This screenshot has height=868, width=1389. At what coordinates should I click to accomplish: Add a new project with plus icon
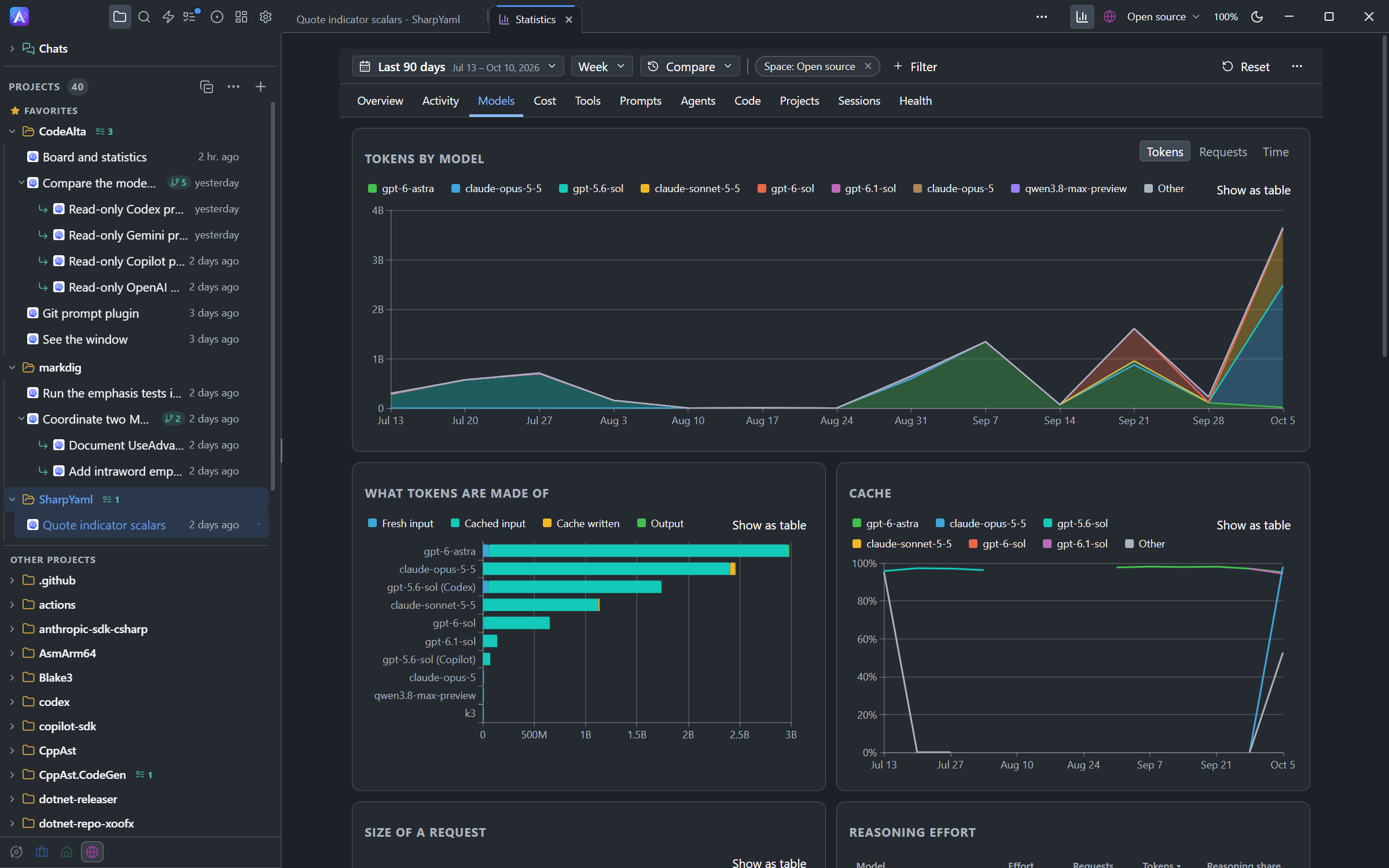click(x=260, y=86)
